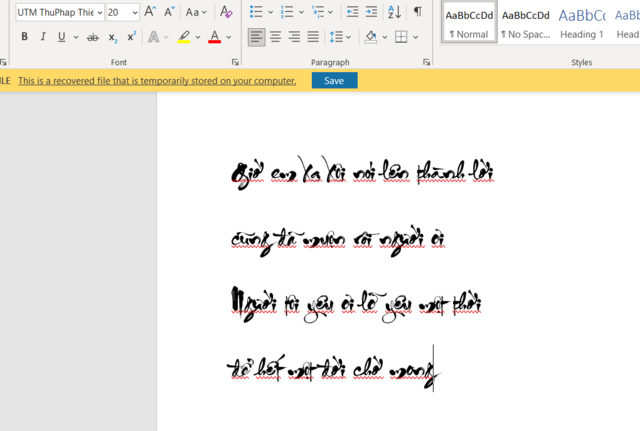Select Align Right
Viewport: 640px width, 431px height.
tap(294, 37)
